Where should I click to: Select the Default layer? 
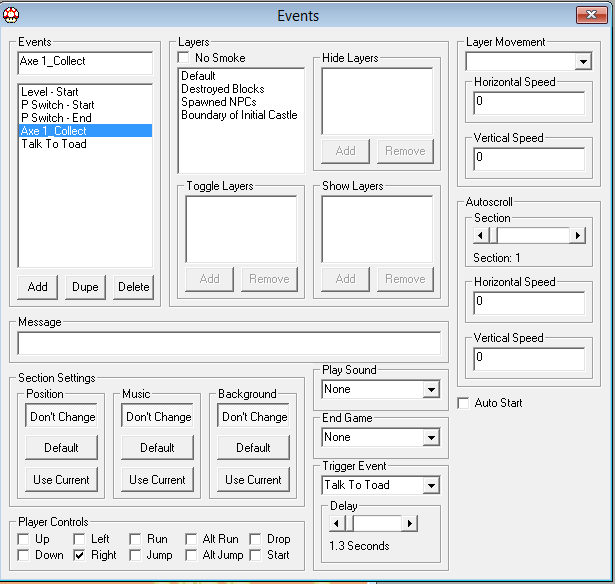241,76
